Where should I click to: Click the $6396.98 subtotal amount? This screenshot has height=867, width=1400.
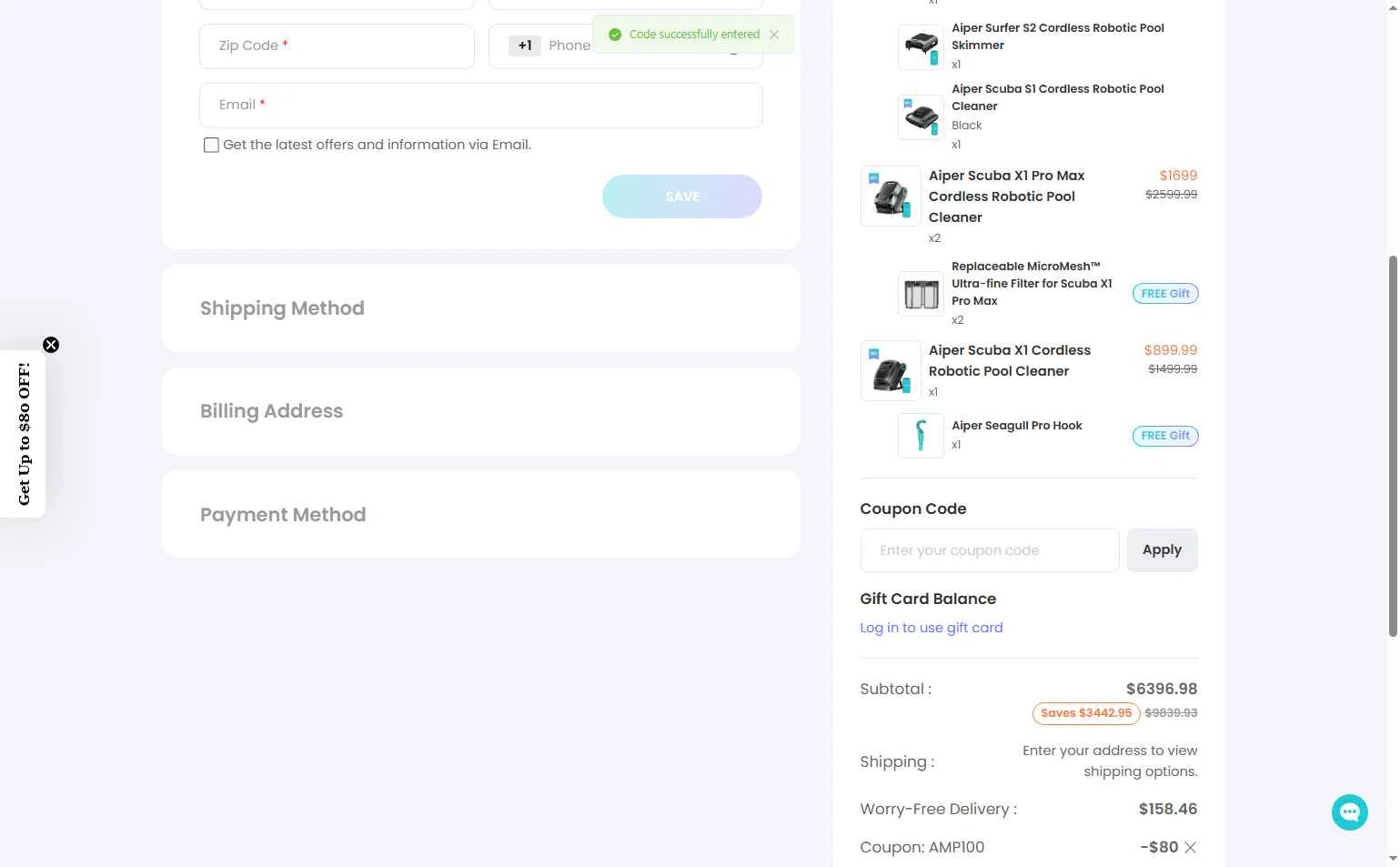pos(1162,690)
